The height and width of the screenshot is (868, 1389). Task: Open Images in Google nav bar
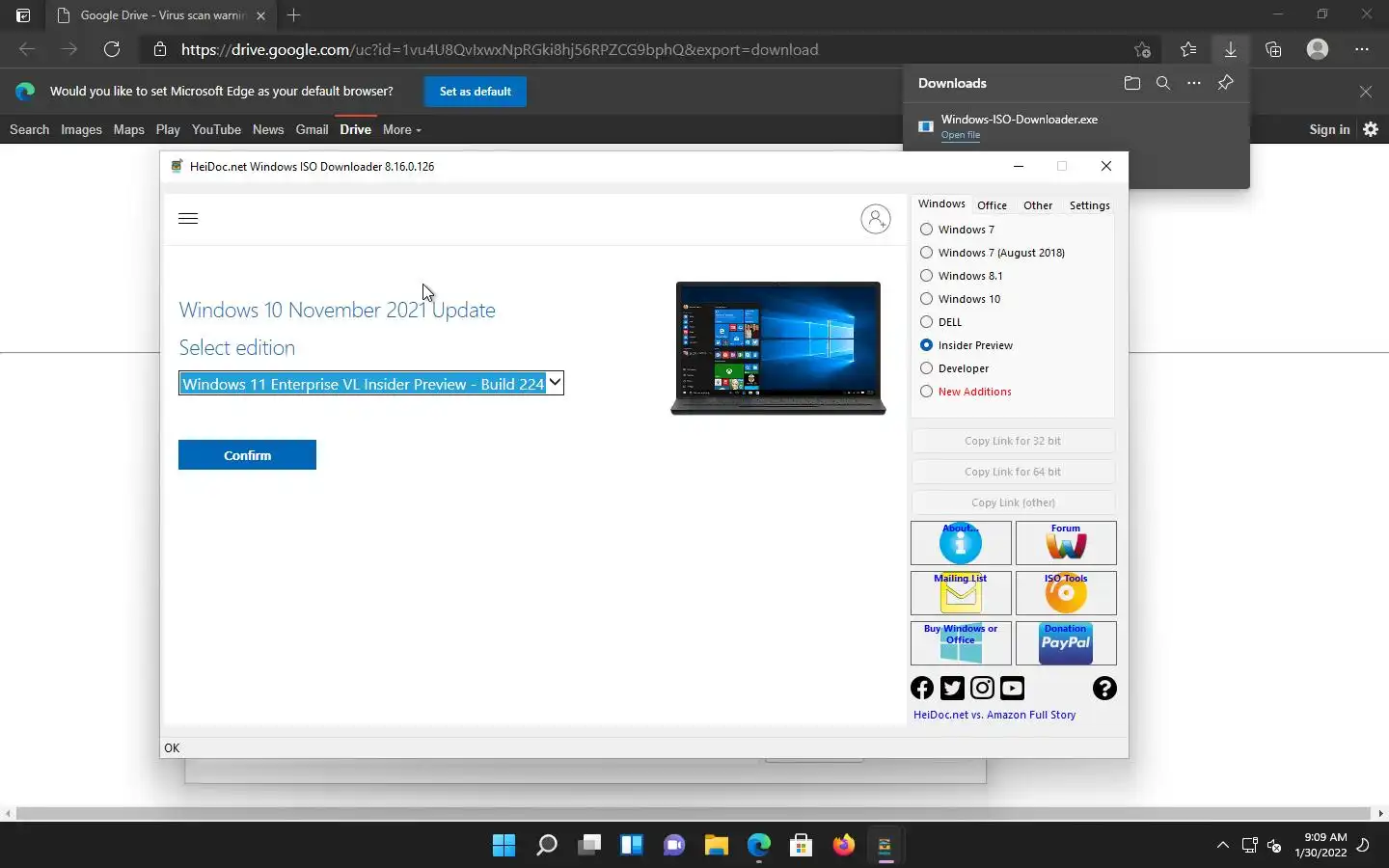(81, 129)
